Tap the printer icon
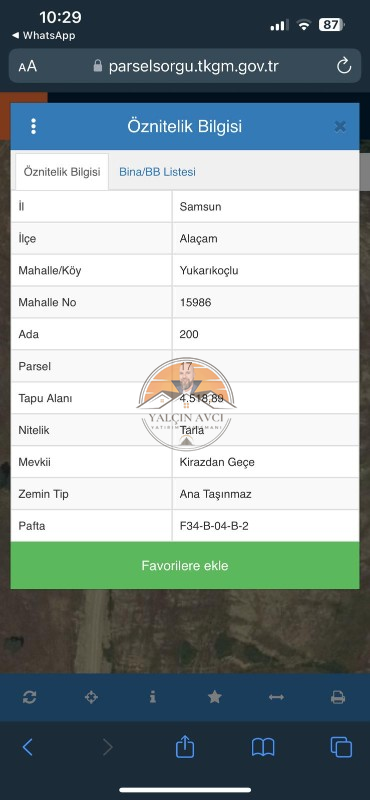 [x=338, y=697]
